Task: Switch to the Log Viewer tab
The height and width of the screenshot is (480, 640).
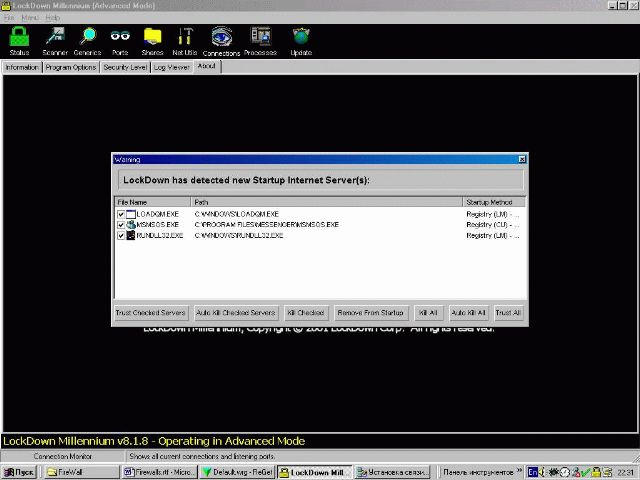Action: (172, 67)
